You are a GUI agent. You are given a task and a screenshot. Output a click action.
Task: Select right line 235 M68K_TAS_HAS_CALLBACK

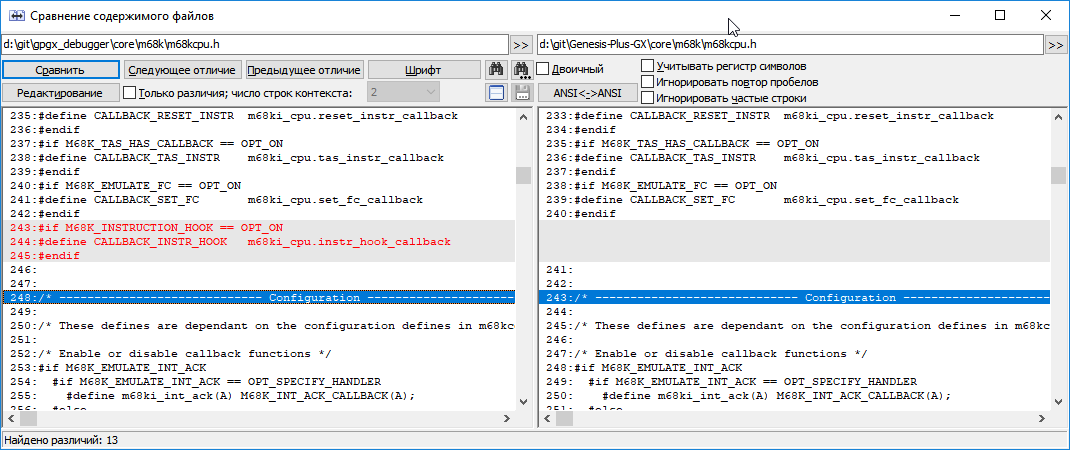tap(794, 143)
